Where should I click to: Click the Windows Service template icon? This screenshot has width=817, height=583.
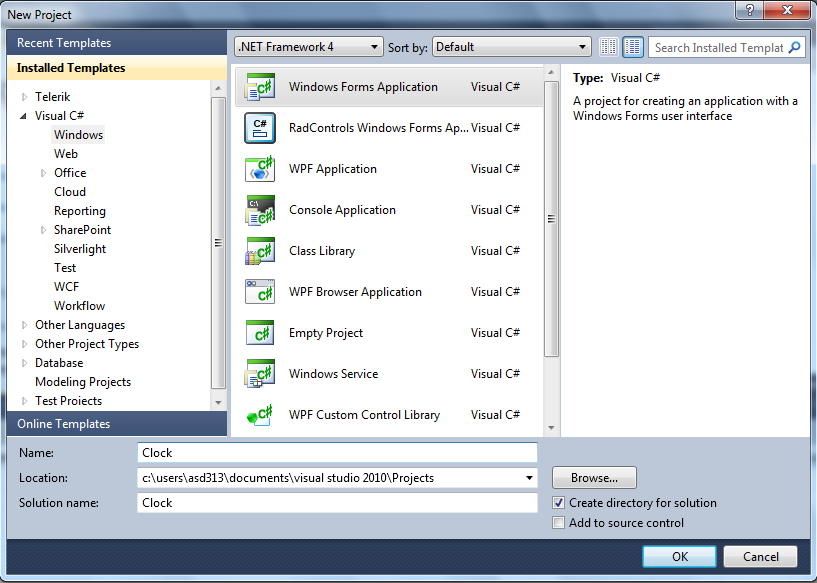[x=259, y=374]
